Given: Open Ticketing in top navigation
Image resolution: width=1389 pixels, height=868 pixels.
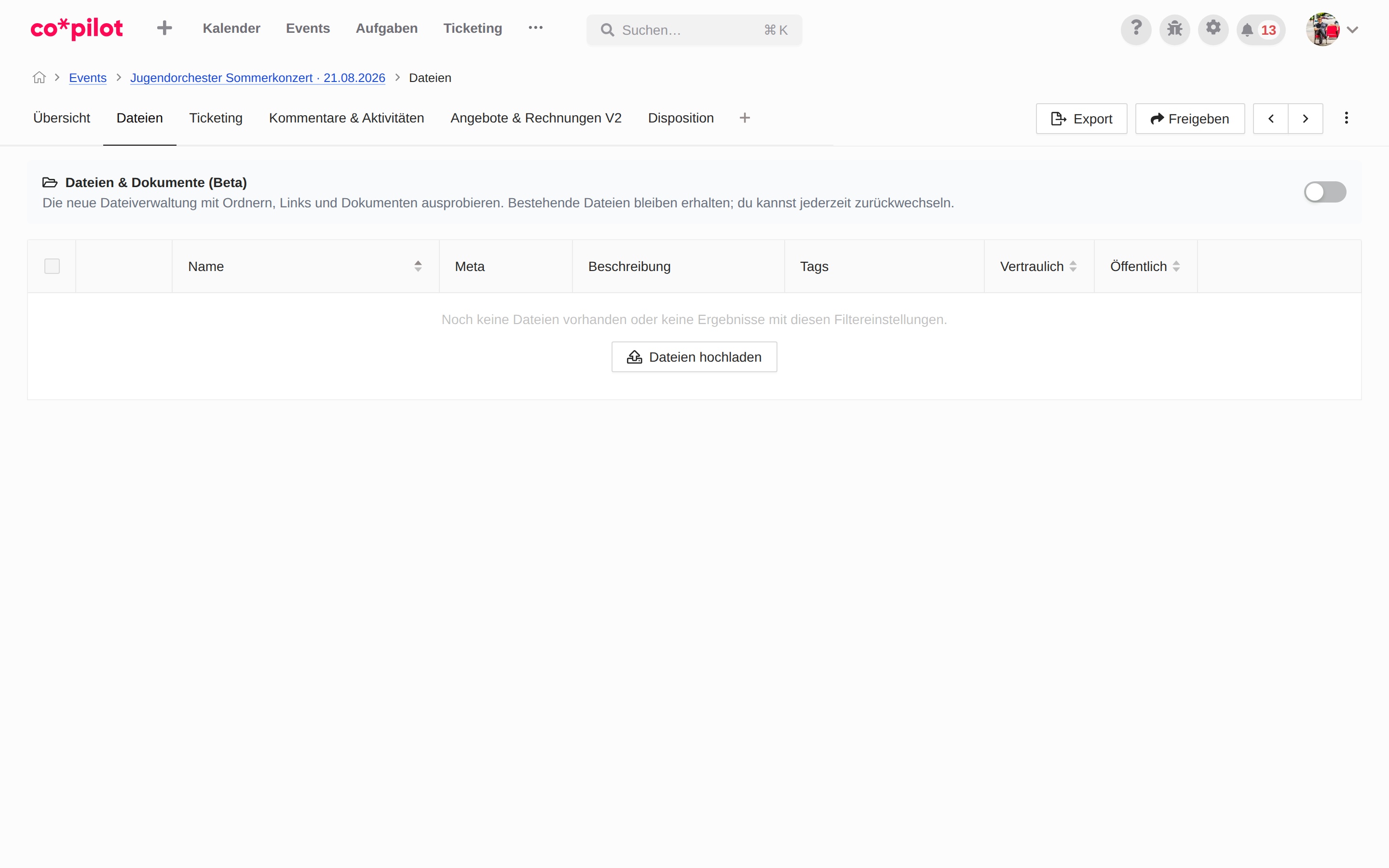Looking at the screenshot, I should click(472, 28).
